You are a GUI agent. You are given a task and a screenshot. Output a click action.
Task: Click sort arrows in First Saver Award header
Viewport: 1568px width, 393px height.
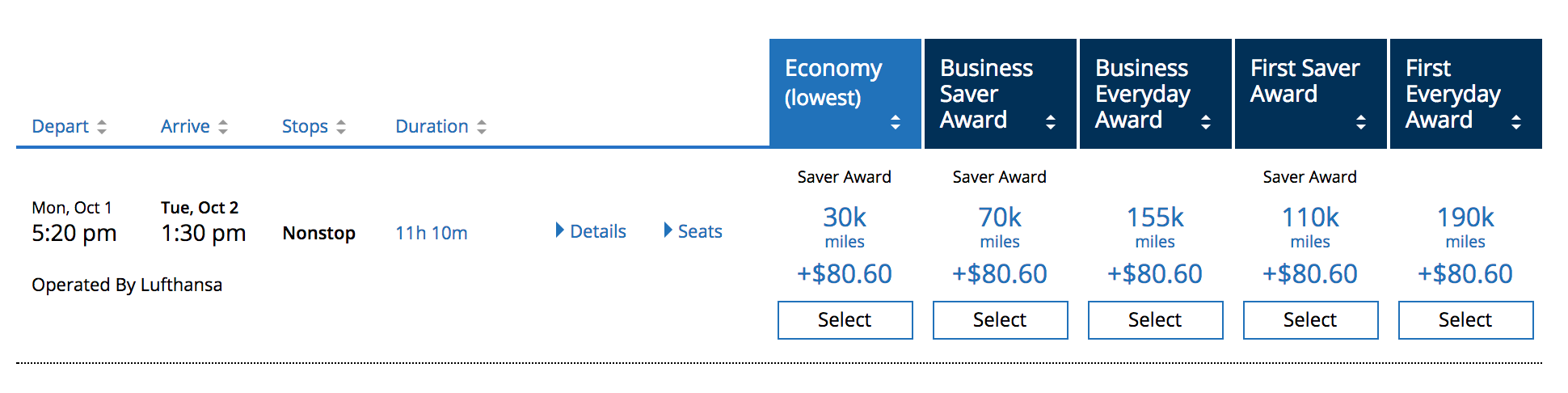pos(1361,122)
